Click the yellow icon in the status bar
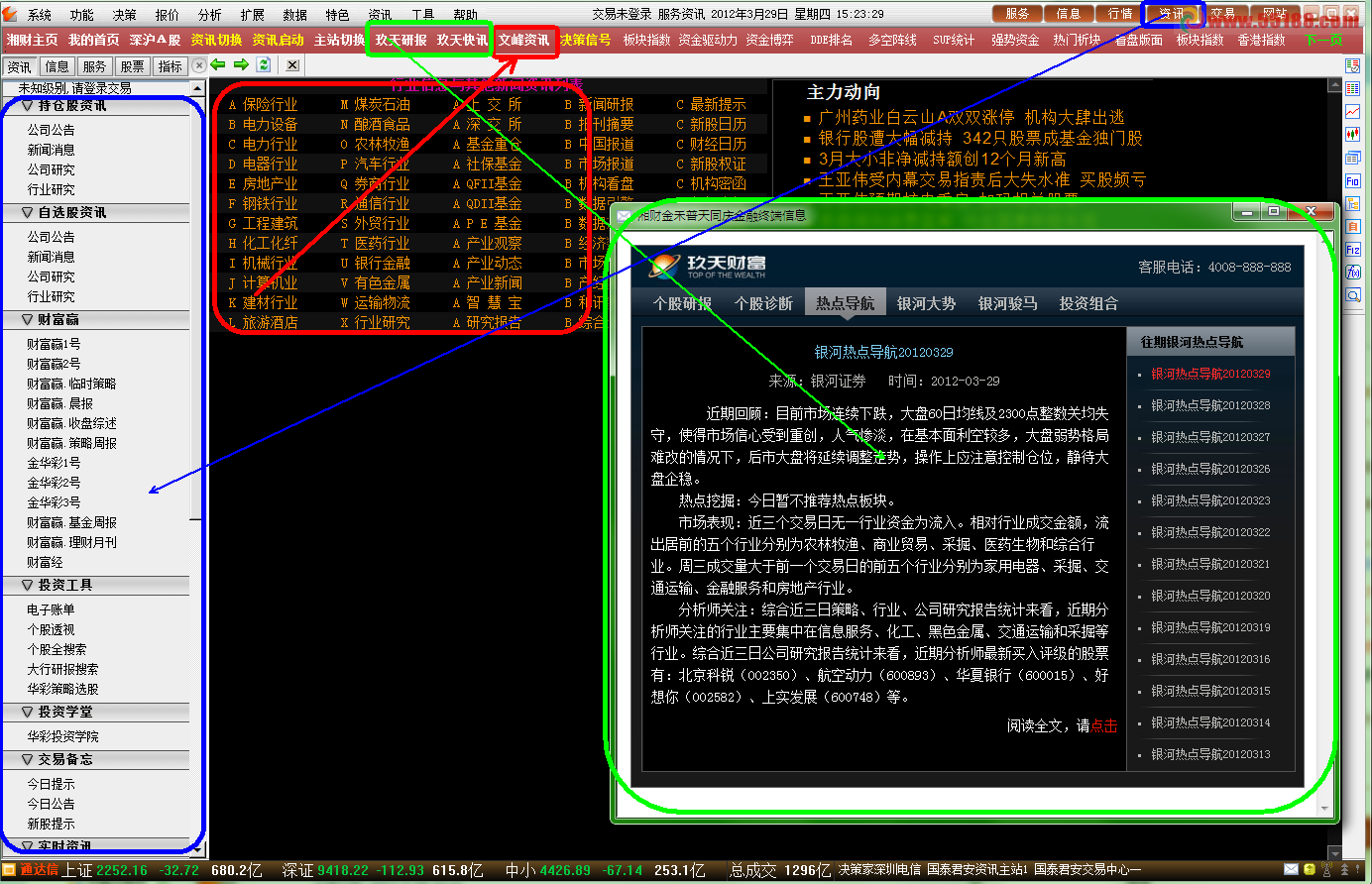Image resolution: width=1372 pixels, height=884 pixels. point(1310,870)
